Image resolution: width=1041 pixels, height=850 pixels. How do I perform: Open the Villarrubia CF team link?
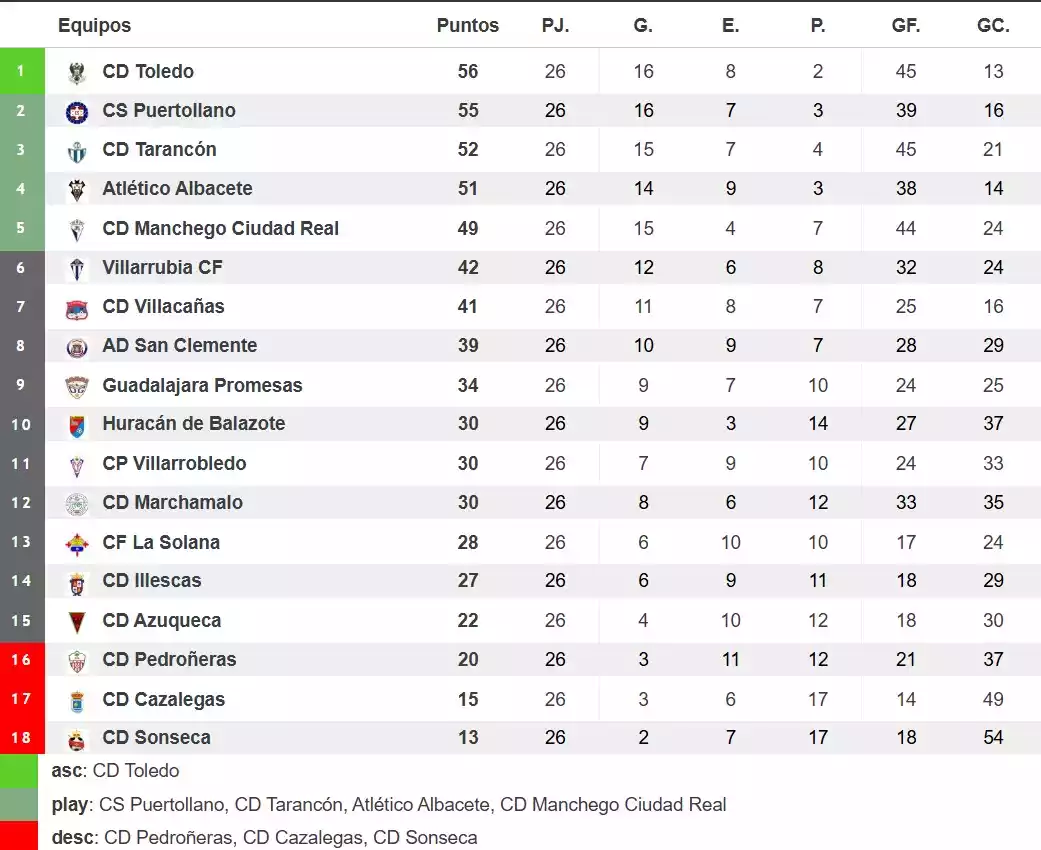[162, 268]
